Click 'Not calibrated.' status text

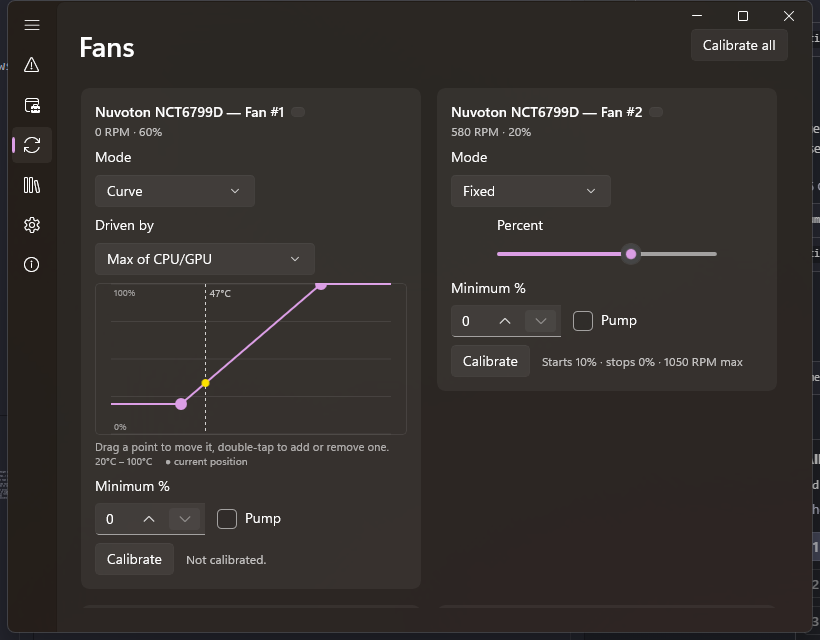pyautogui.click(x=226, y=560)
